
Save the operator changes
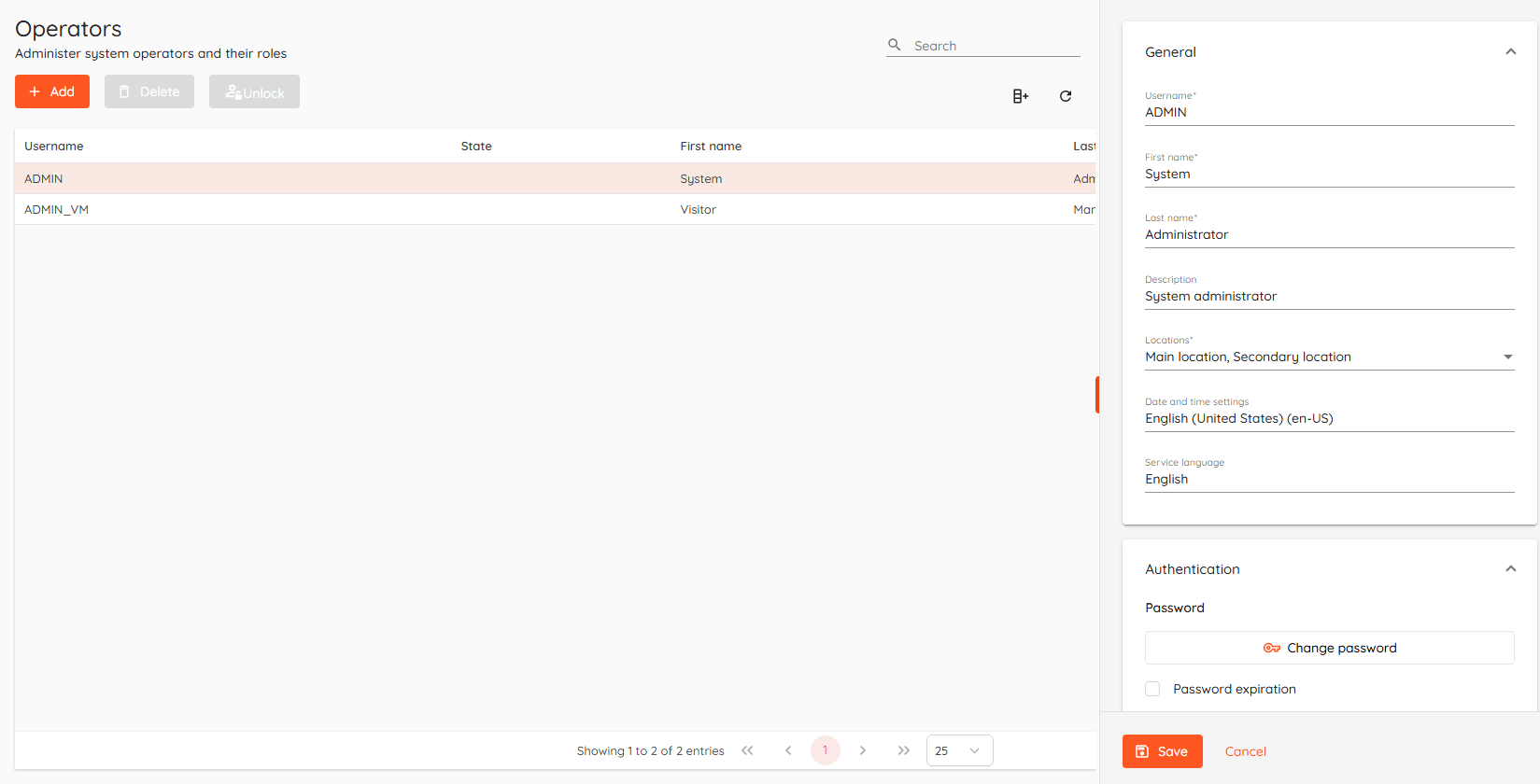[1162, 751]
